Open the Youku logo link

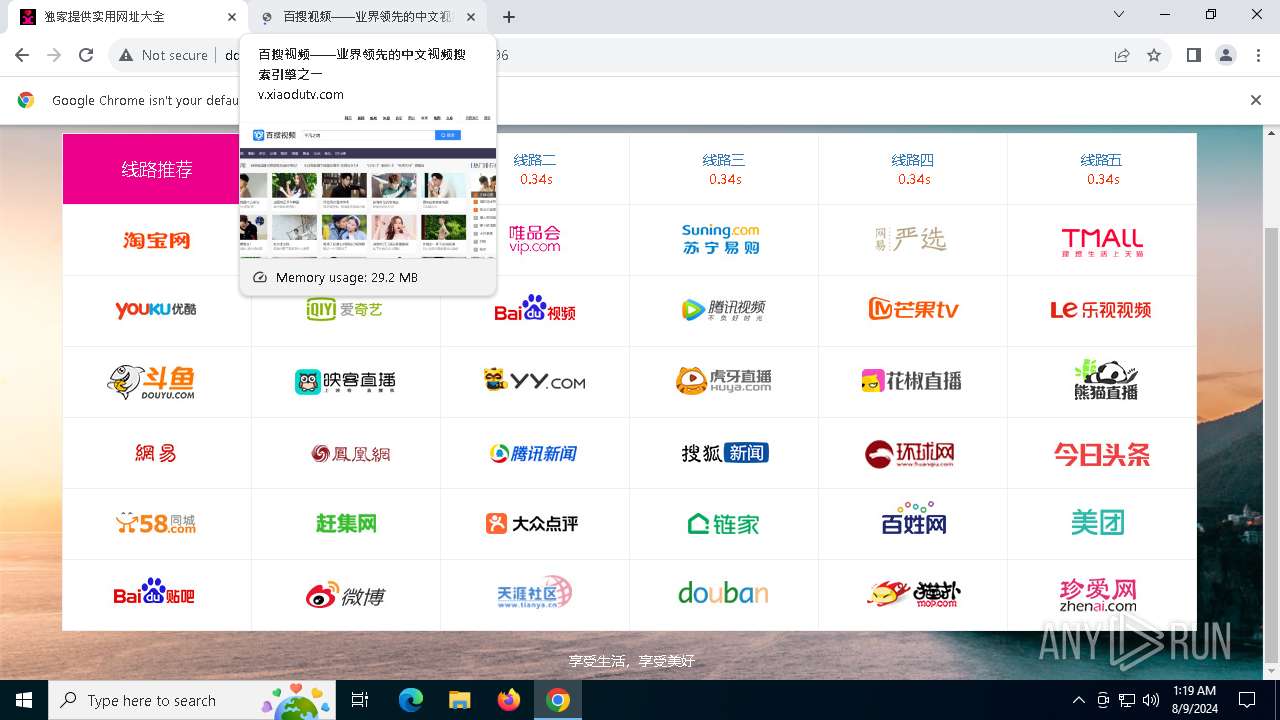click(x=156, y=310)
